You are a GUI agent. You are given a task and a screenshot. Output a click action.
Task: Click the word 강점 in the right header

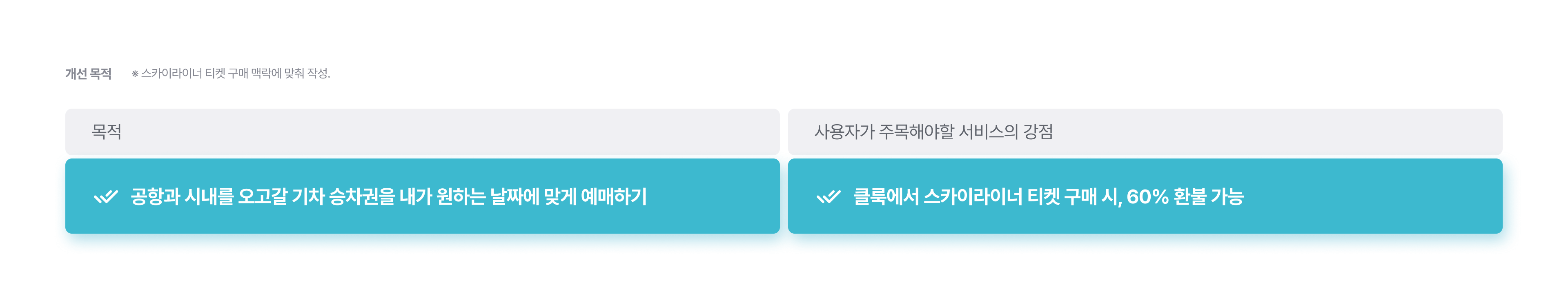[1038, 132]
